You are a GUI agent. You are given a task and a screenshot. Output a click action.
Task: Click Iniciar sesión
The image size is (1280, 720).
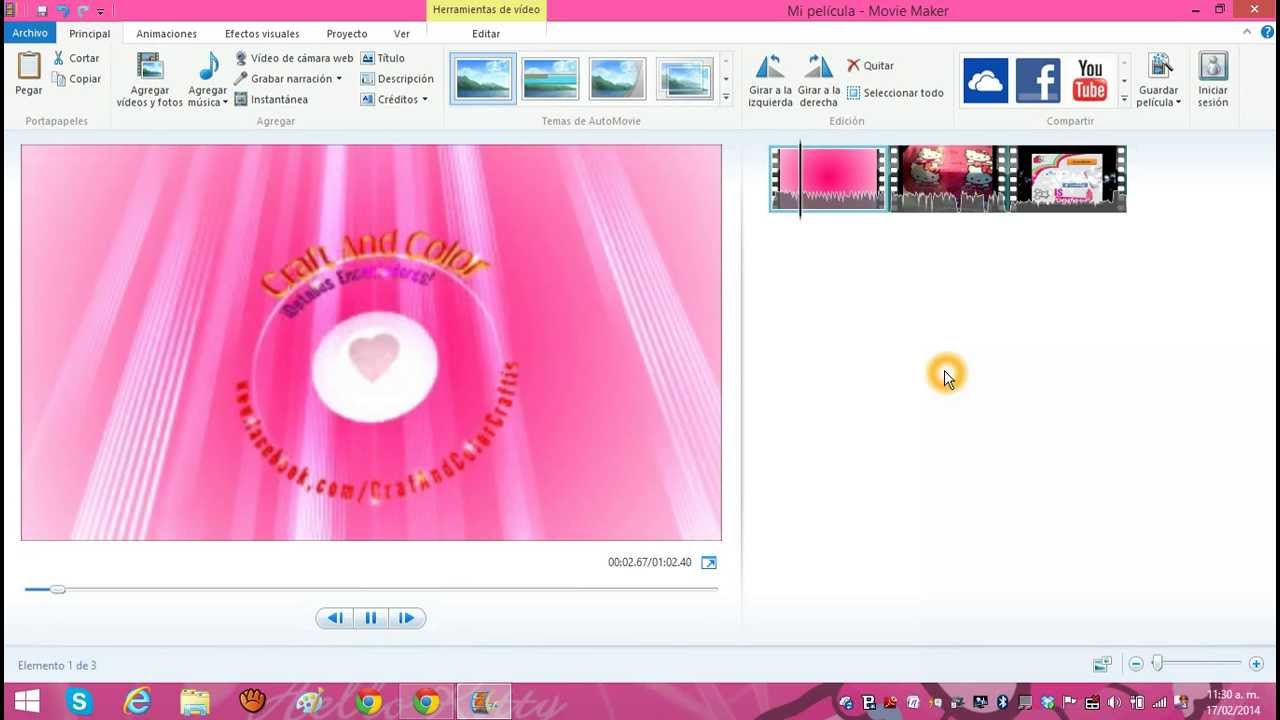(x=1213, y=80)
